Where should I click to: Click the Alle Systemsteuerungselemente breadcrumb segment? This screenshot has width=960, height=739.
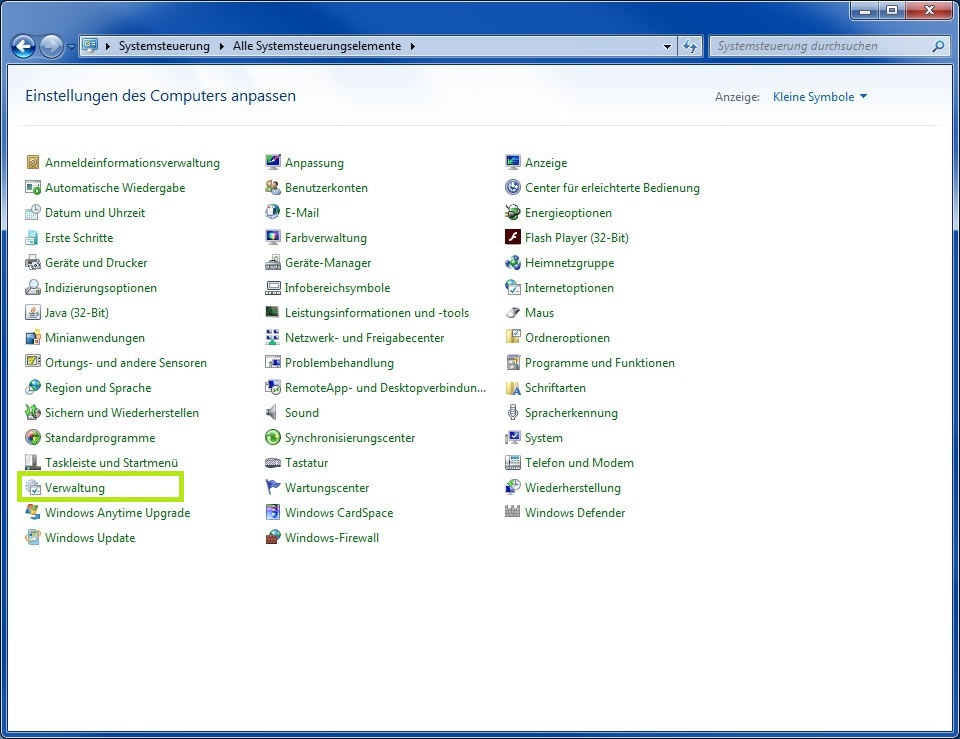point(317,46)
